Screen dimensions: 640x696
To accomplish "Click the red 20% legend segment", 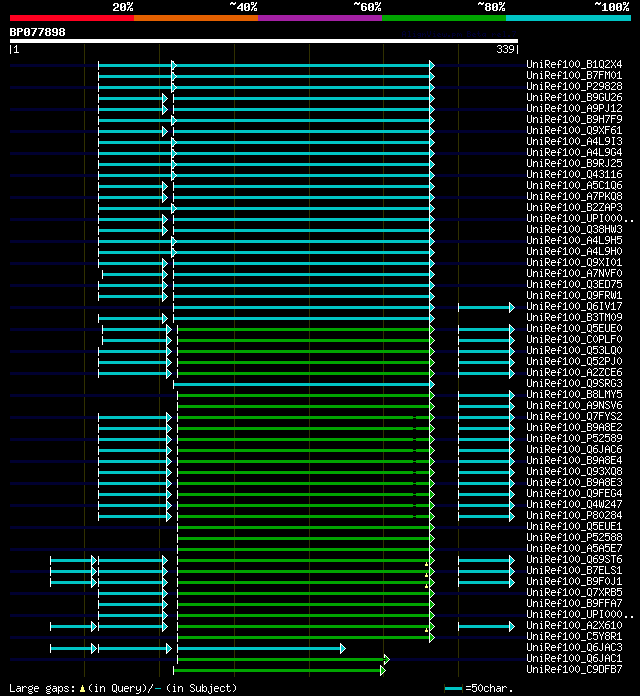I will 72,18.
